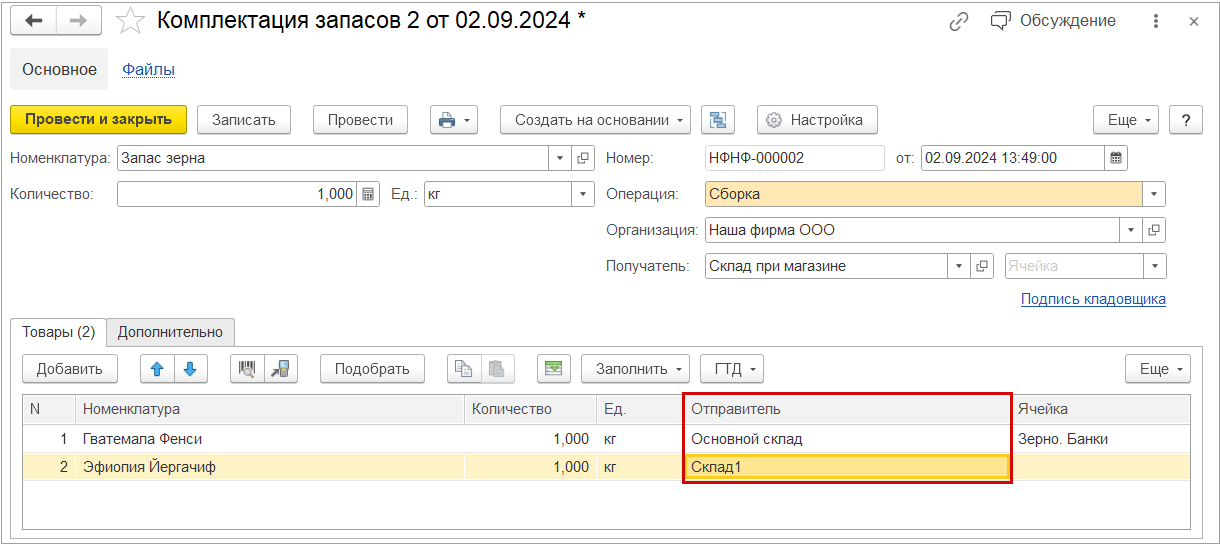Open Создать на основании dropdown

(x=596, y=120)
